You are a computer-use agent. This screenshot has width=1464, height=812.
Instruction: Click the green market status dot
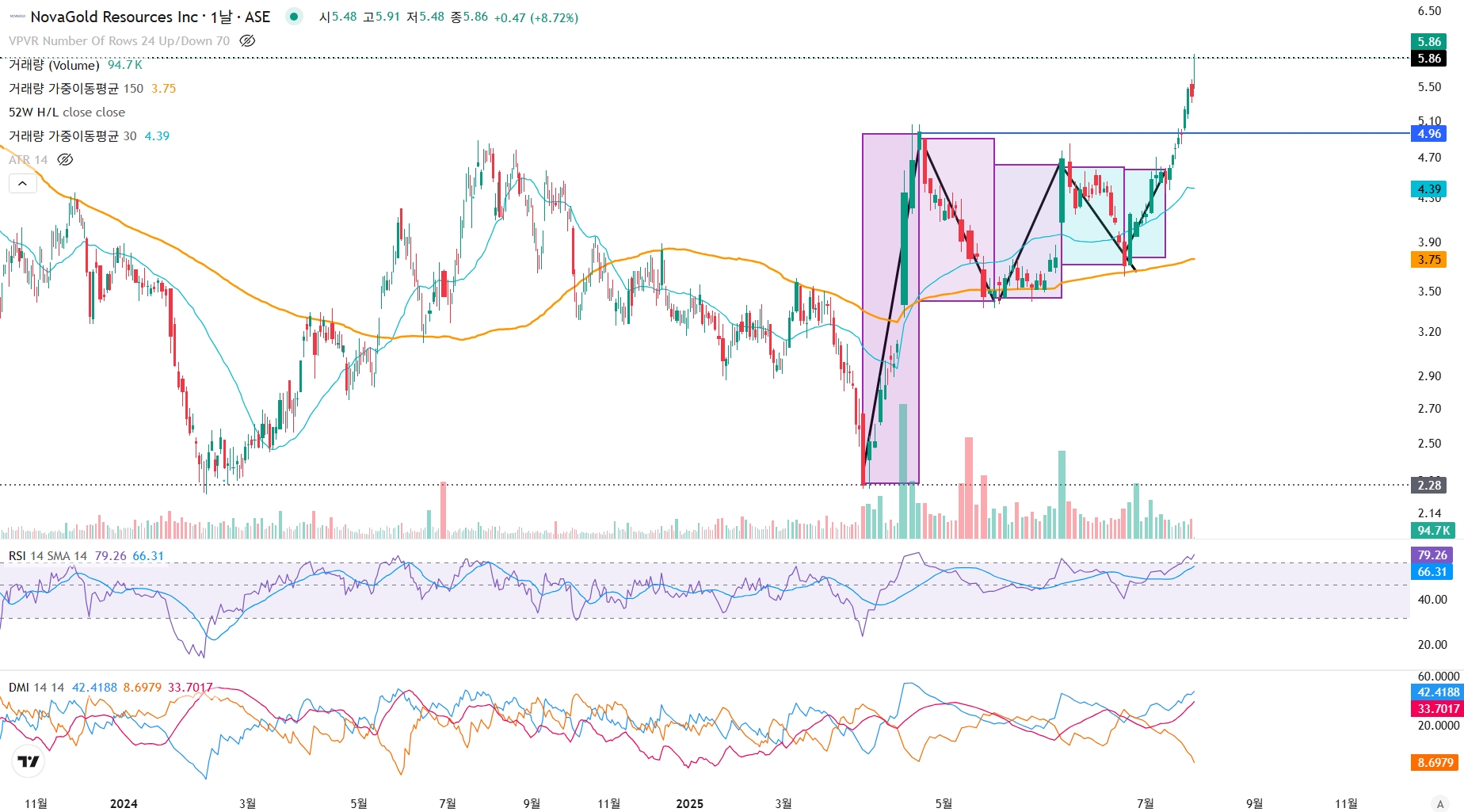[x=294, y=17]
